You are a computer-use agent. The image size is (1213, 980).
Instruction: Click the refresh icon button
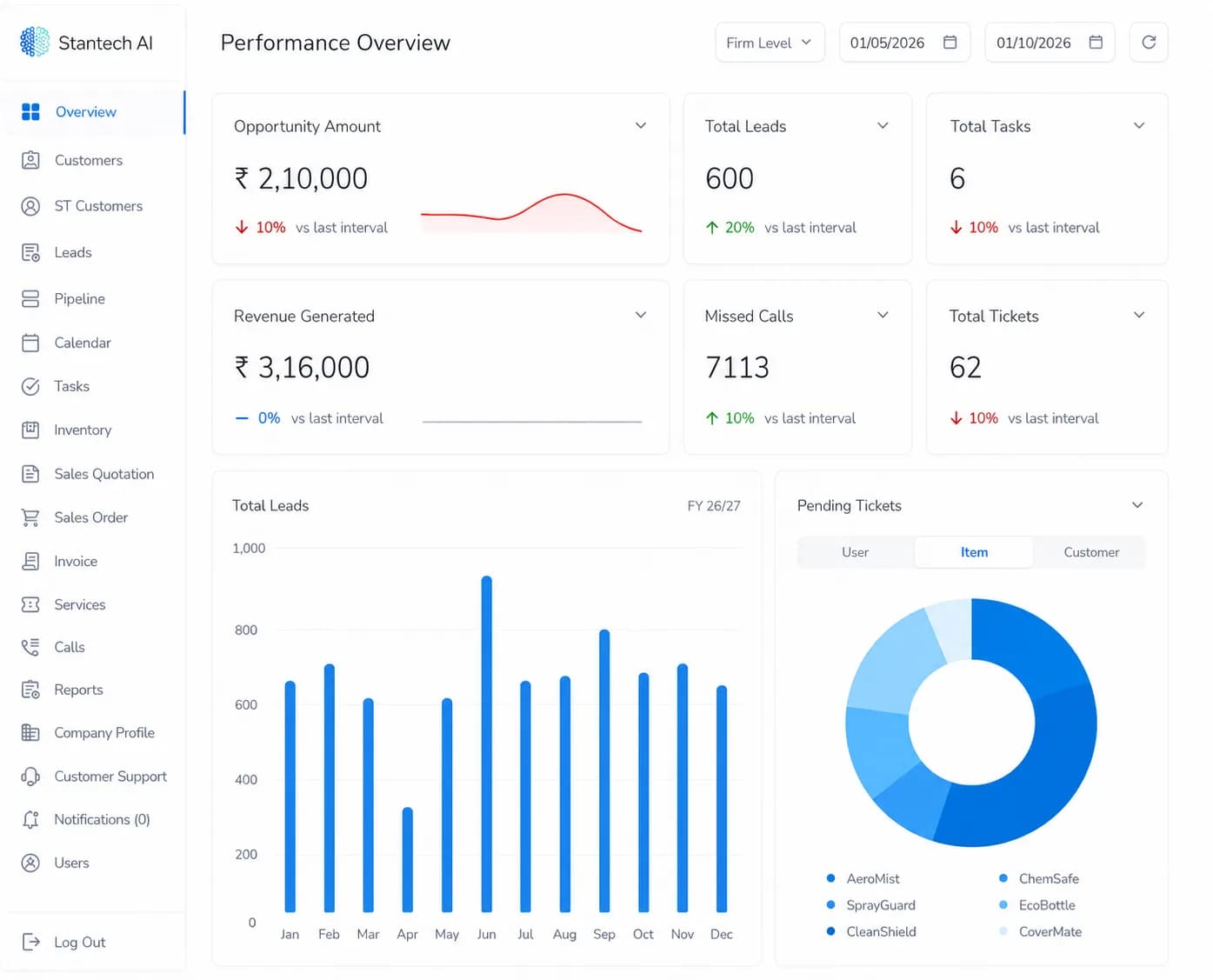point(1149,43)
